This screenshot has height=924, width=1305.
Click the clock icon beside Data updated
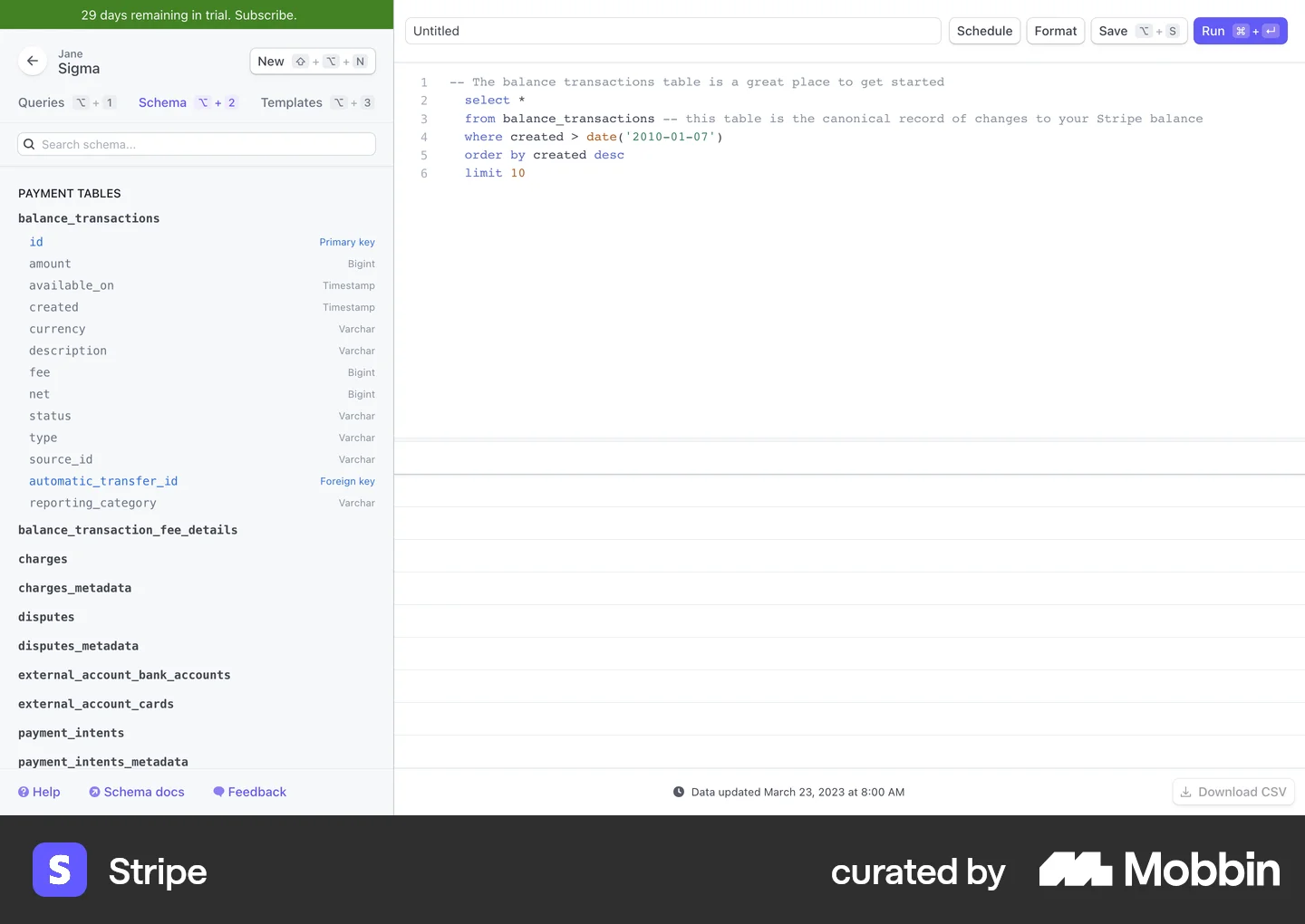pyautogui.click(x=679, y=792)
